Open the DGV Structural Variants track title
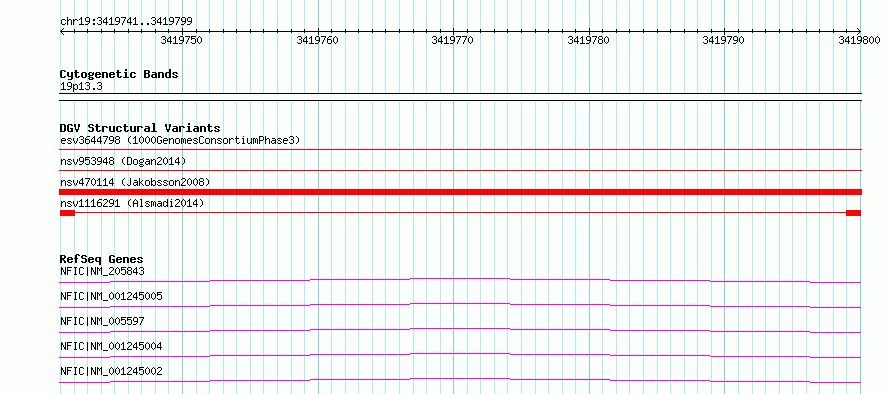This screenshot has width=890, height=394. [140, 128]
